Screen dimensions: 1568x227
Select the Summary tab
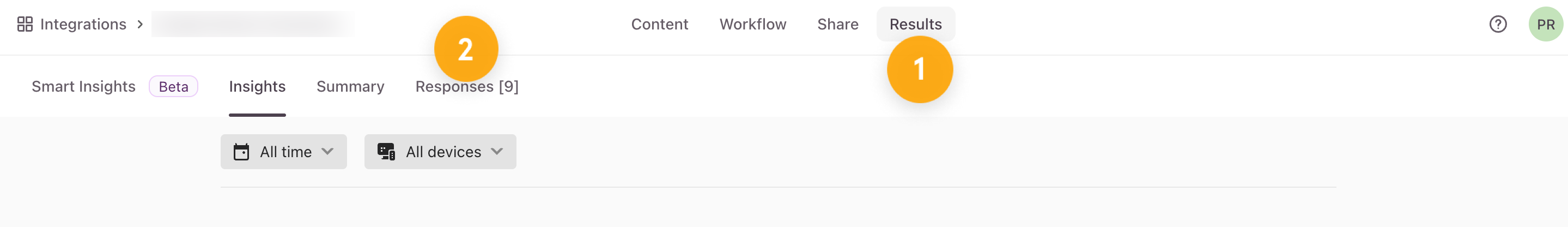[x=350, y=87]
